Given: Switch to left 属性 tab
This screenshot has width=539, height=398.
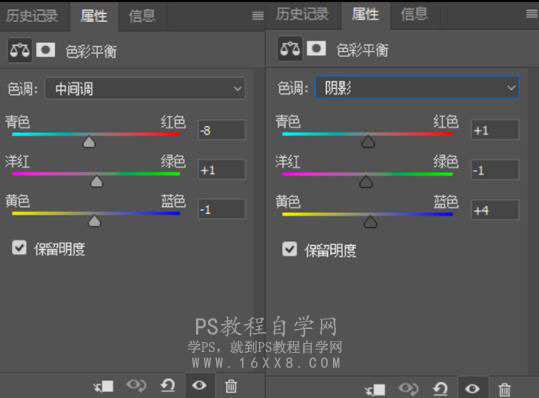Looking at the screenshot, I should [x=94, y=16].
